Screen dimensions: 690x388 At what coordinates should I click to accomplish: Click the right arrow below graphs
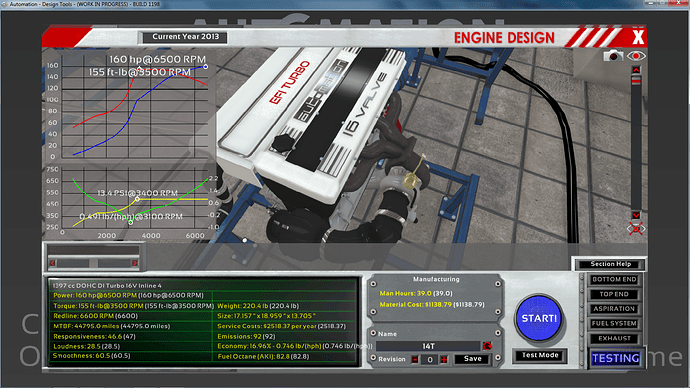(135, 263)
